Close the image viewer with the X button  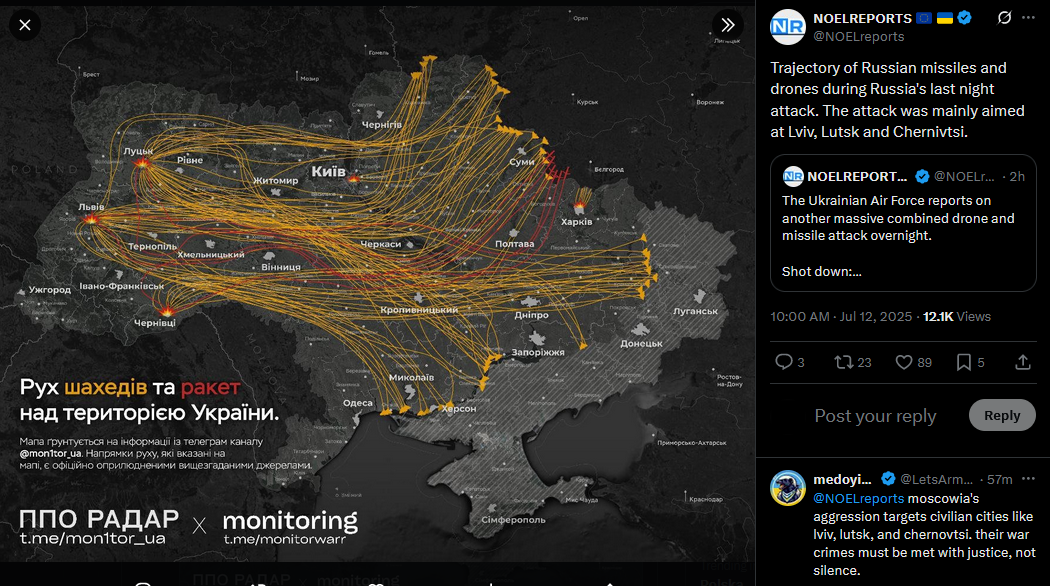click(x=25, y=25)
